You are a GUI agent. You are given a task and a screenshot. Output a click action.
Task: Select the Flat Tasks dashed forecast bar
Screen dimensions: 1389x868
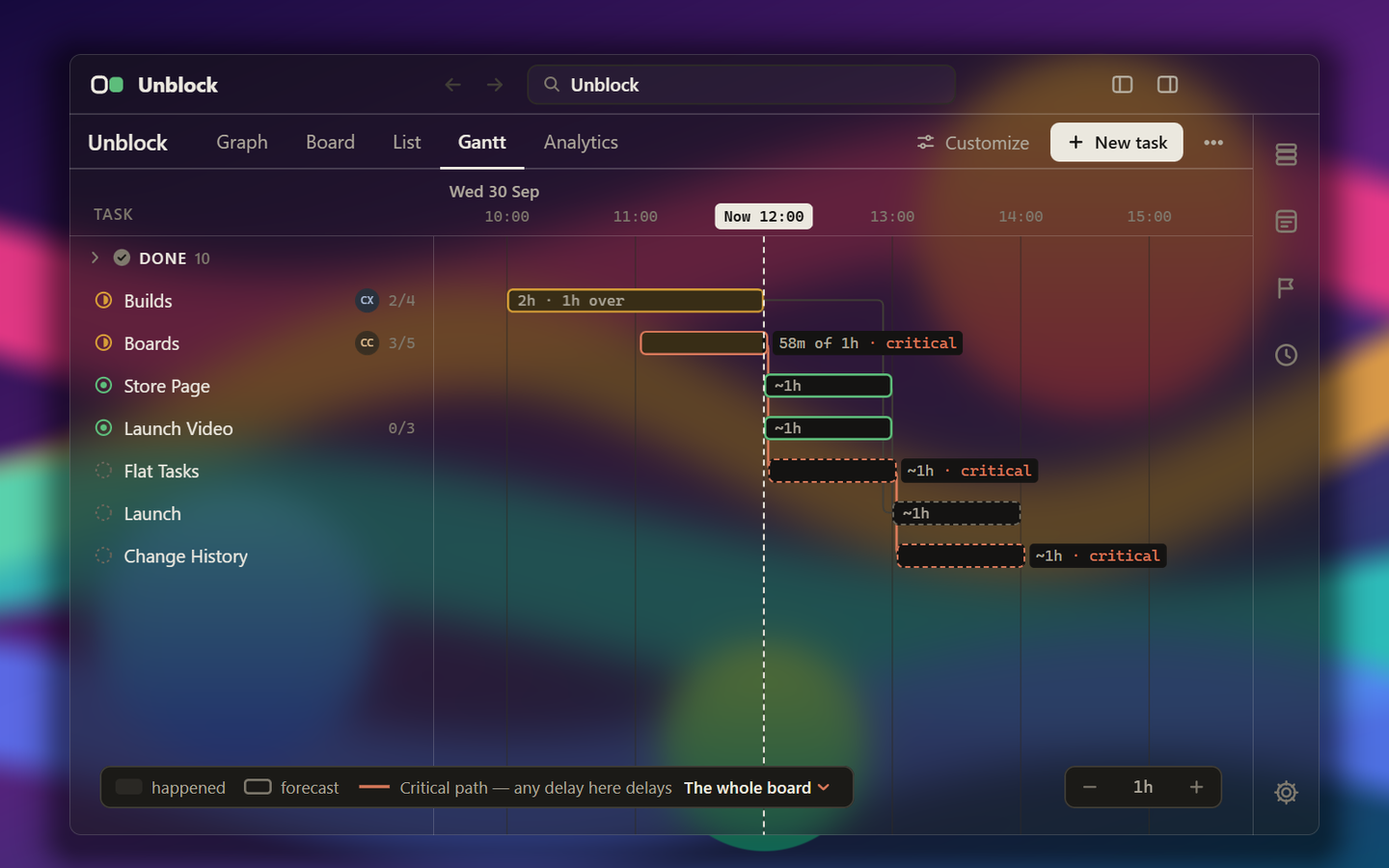coord(832,471)
